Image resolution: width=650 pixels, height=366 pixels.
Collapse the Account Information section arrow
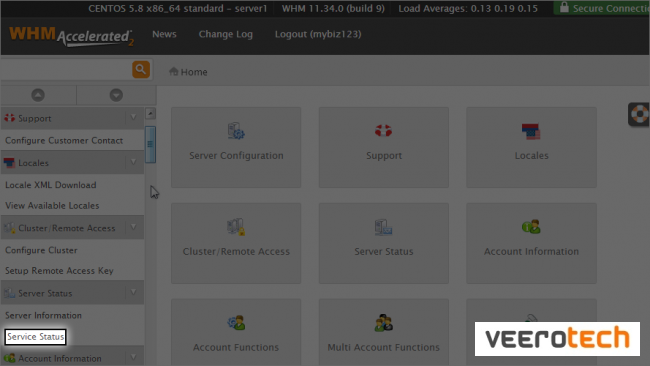pyautogui.click(x=133, y=358)
